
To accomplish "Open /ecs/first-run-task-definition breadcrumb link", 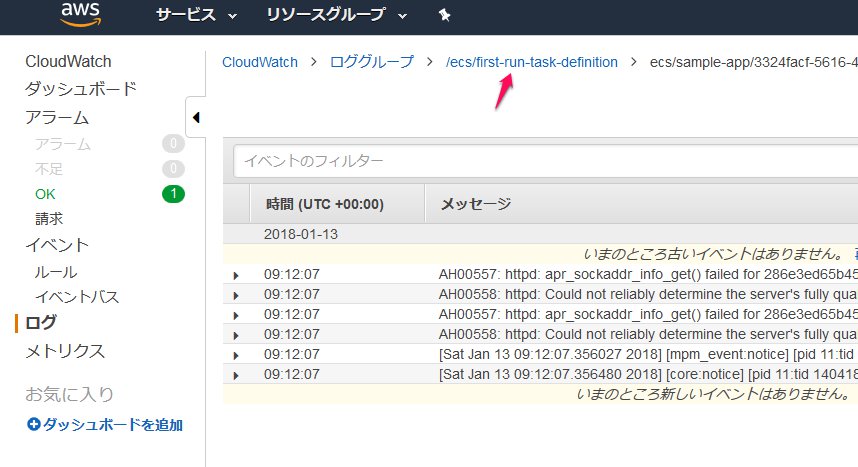I will pyautogui.click(x=532, y=62).
